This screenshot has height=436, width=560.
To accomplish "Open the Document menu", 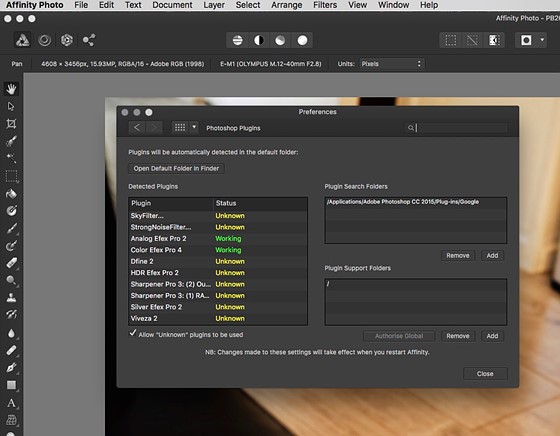I will [172, 5].
